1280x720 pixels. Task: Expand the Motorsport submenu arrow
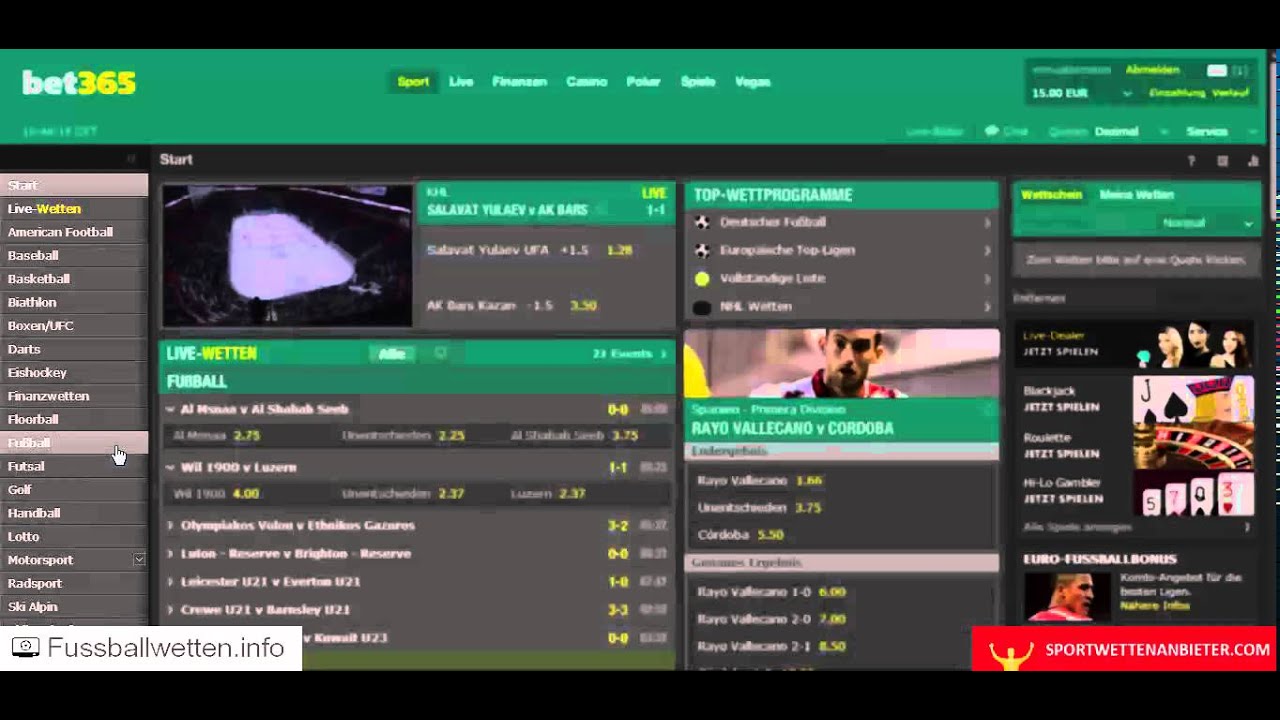click(139, 560)
